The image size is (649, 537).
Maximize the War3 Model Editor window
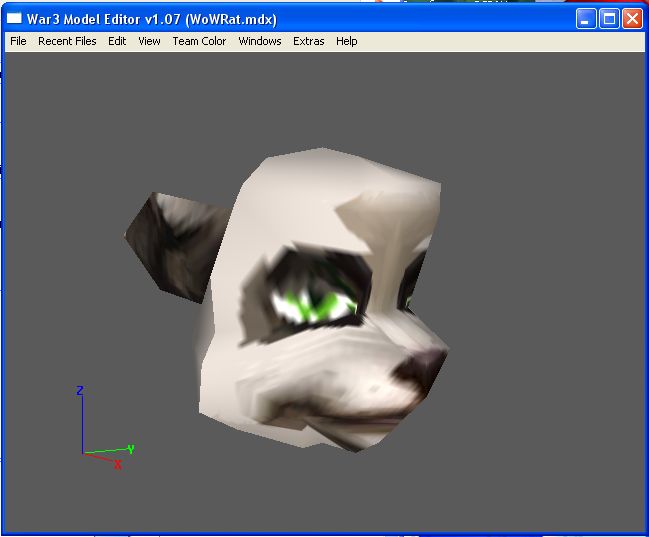coord(609,19)
